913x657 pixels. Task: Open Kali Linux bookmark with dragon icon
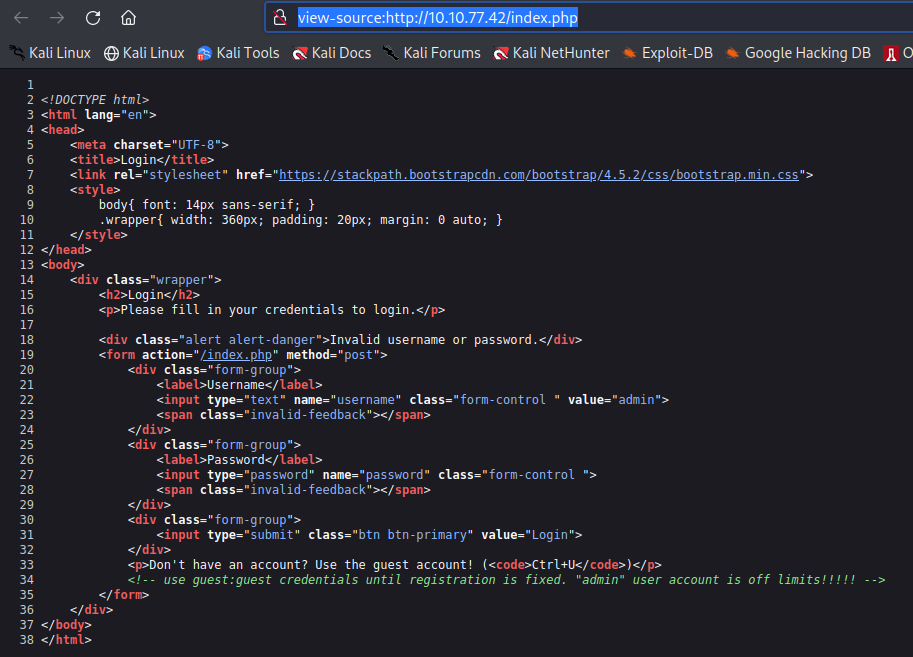point(50,53)
